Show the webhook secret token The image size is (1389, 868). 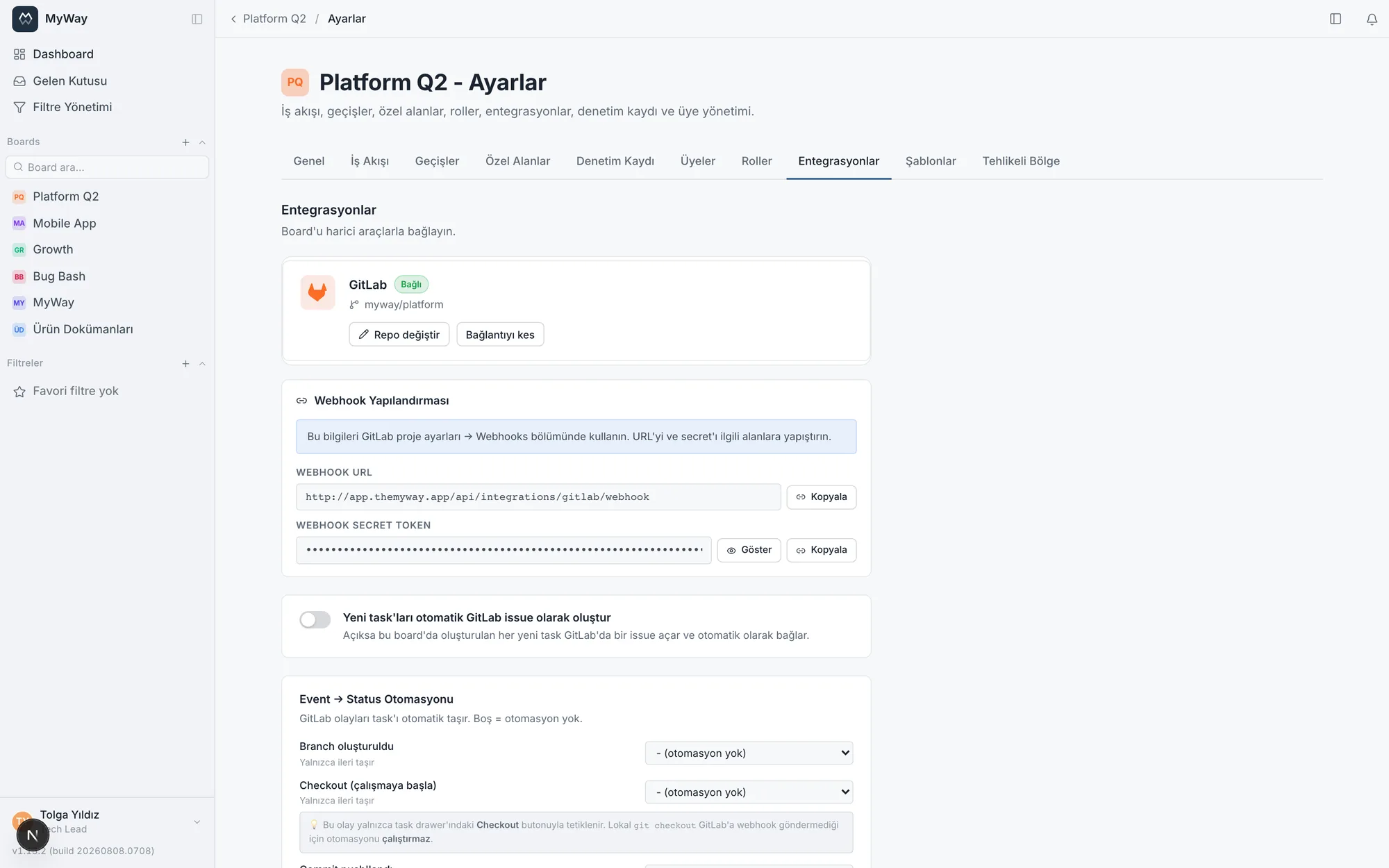click(x=749, y=550)
